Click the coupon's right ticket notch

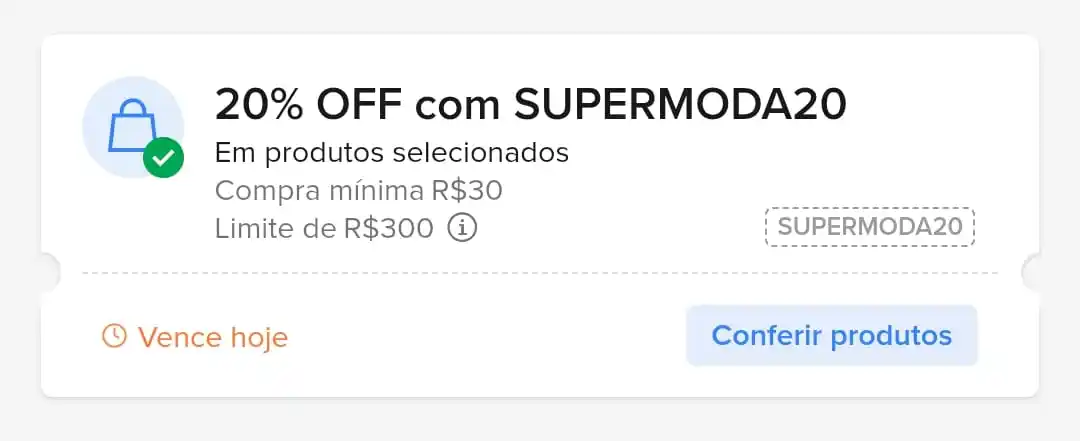[1030, 273]
